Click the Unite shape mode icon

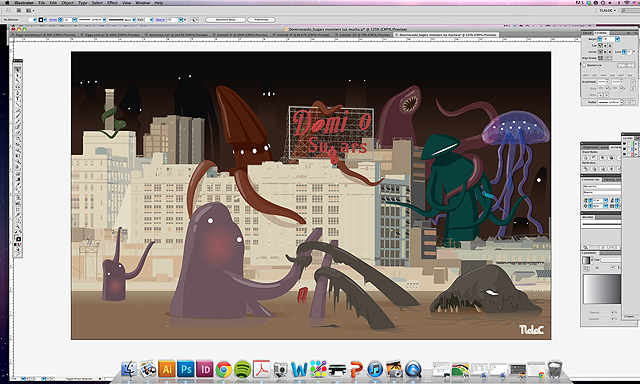coord(586,158)
